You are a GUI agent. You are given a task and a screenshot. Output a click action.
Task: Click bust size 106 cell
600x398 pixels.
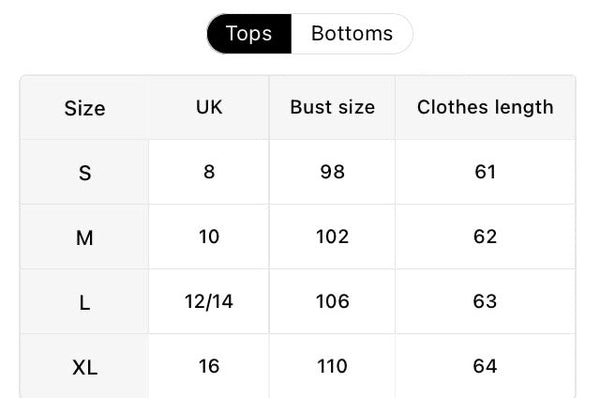pos(332,302)
